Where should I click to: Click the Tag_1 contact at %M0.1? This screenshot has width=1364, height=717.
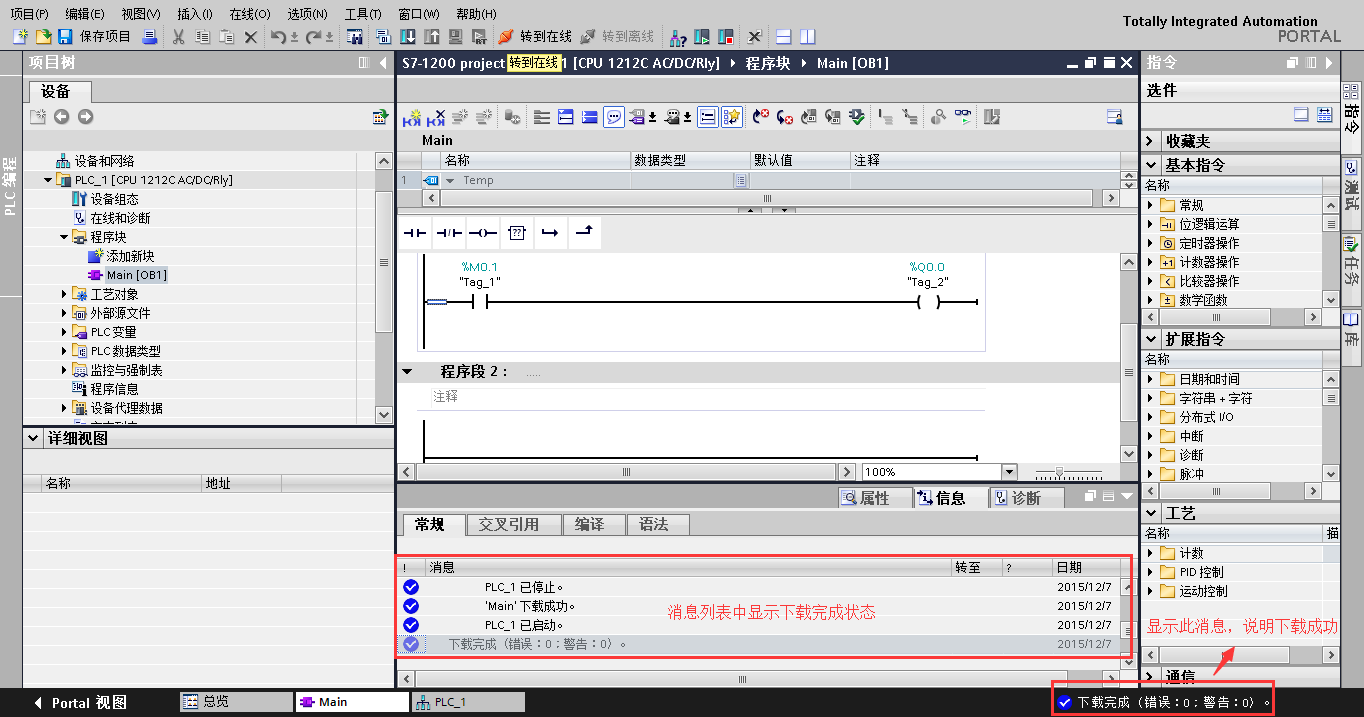[x=479, y=302]
